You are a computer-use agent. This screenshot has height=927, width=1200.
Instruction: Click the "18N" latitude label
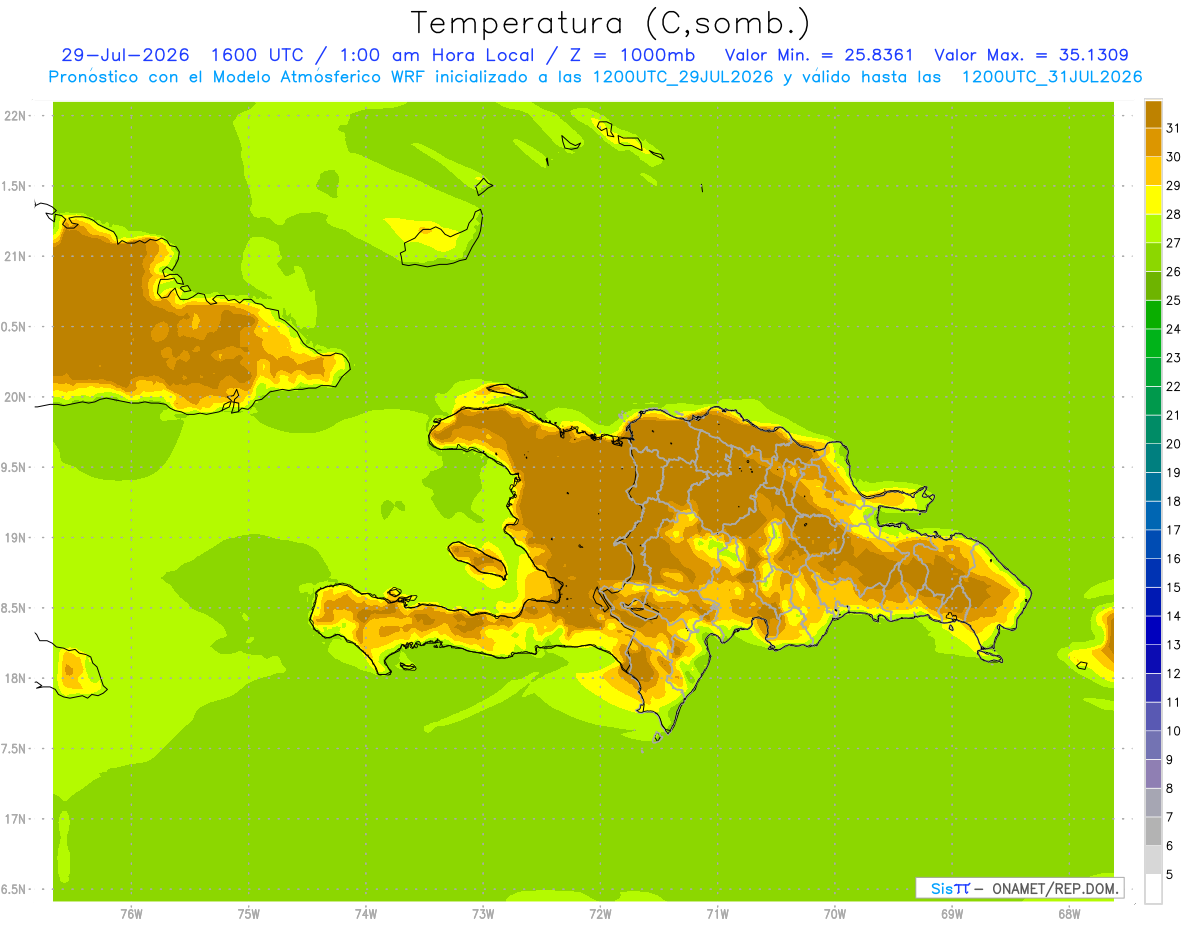tap(15, 678)
